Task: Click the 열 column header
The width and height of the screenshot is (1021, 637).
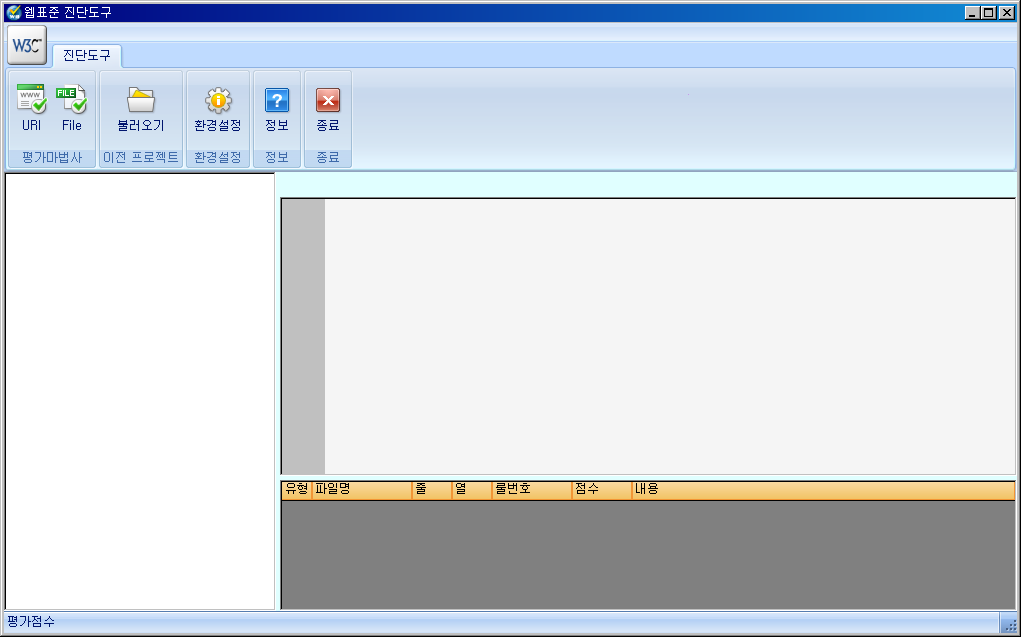Action: tap(471, 489)
